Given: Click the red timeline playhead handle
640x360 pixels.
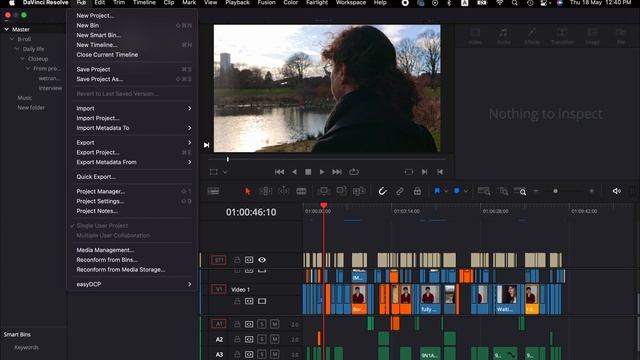Looking at the screenshot, I should (x=324, y=206).
